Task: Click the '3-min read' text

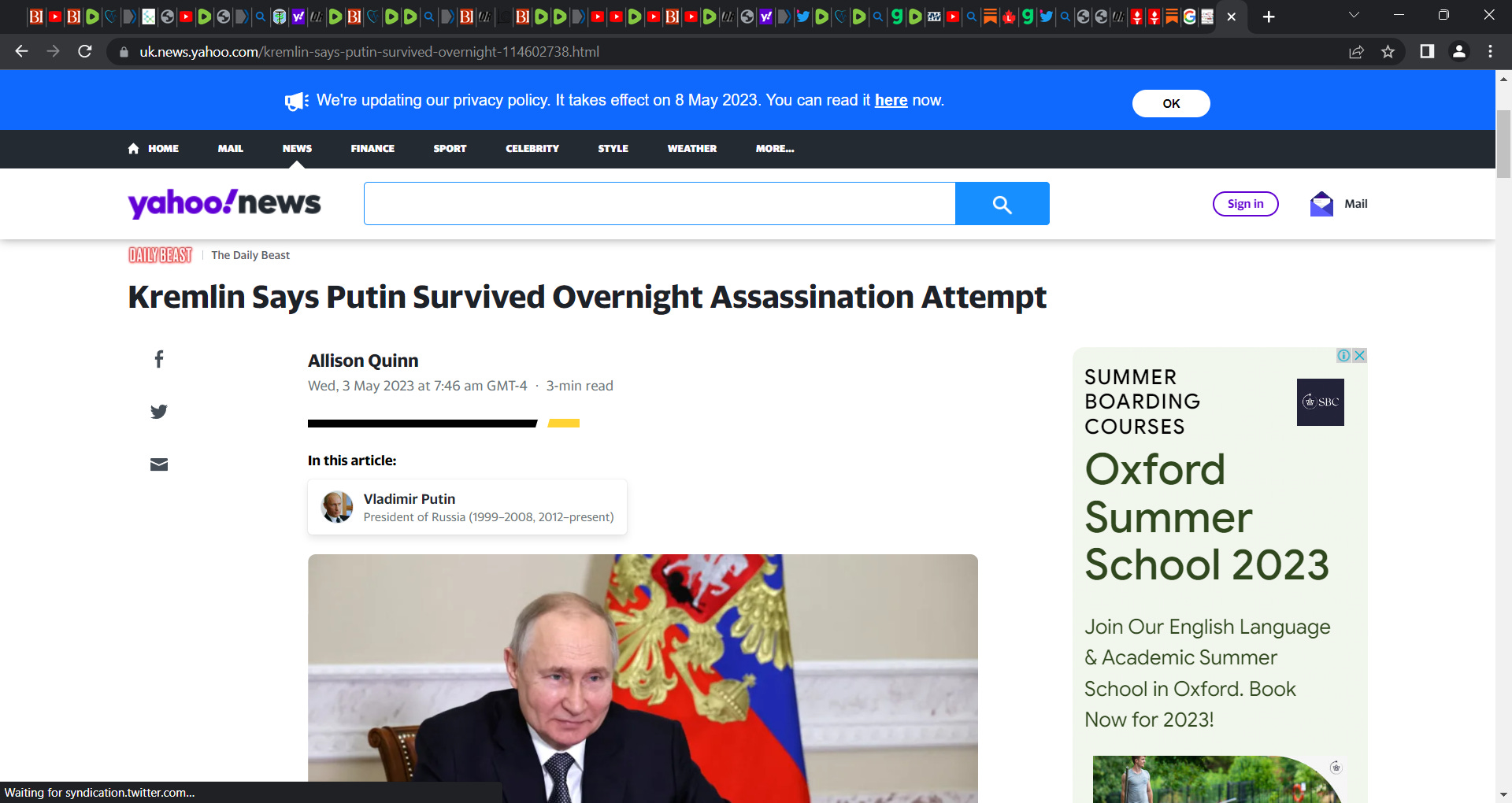Action: [580, 386]
